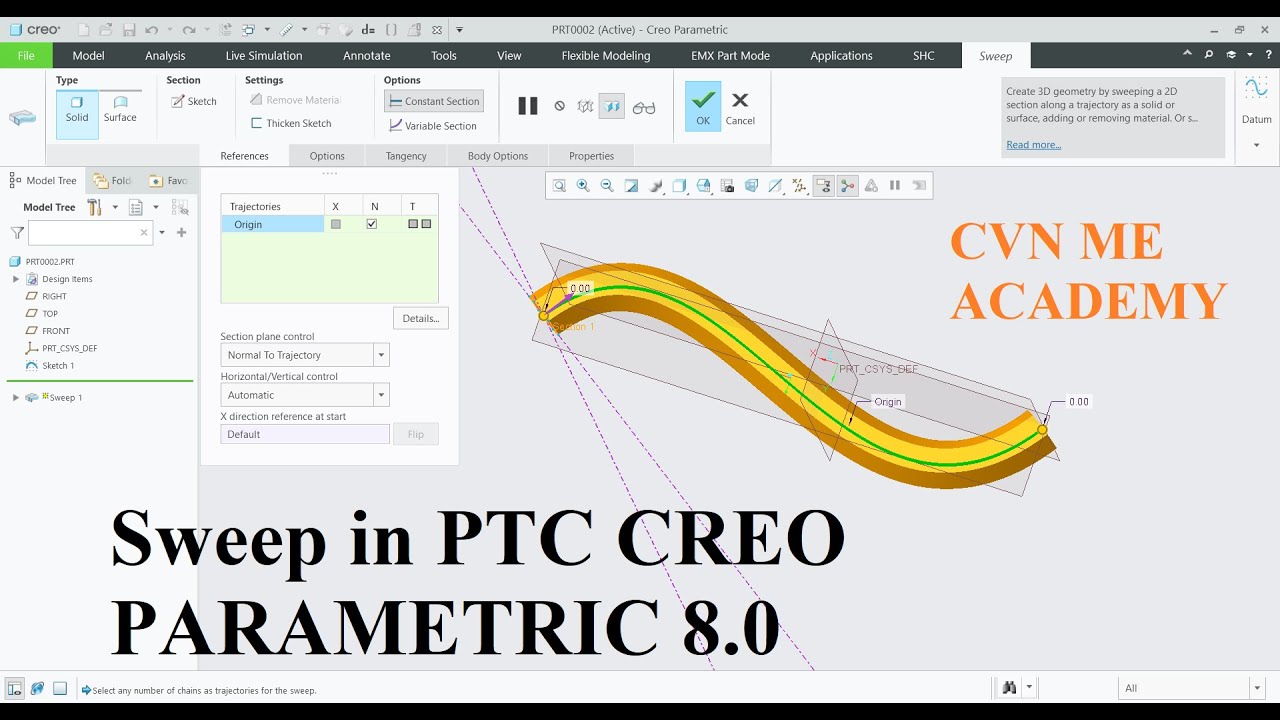Click the binoculars search icon in status bar
The height and width of the screenshot is (720, 1280).
point(1009,687)
